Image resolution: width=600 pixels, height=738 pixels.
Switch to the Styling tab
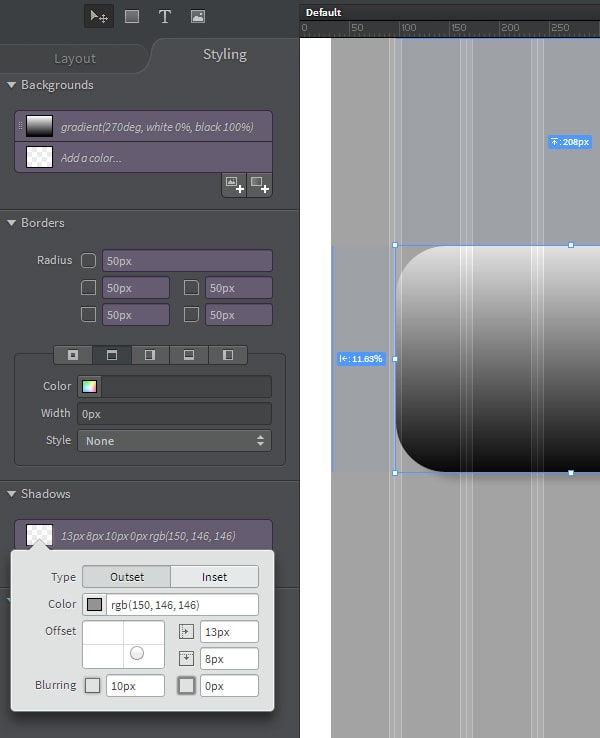click(x=224, y=55)
